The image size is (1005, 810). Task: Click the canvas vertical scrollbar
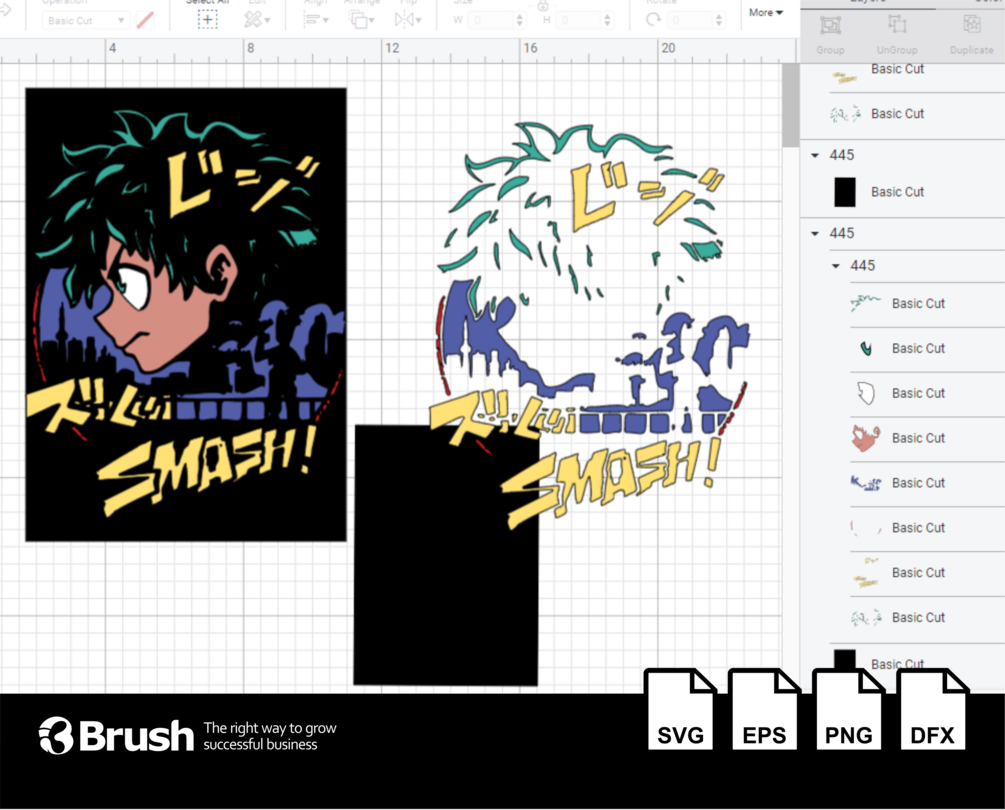790,106
